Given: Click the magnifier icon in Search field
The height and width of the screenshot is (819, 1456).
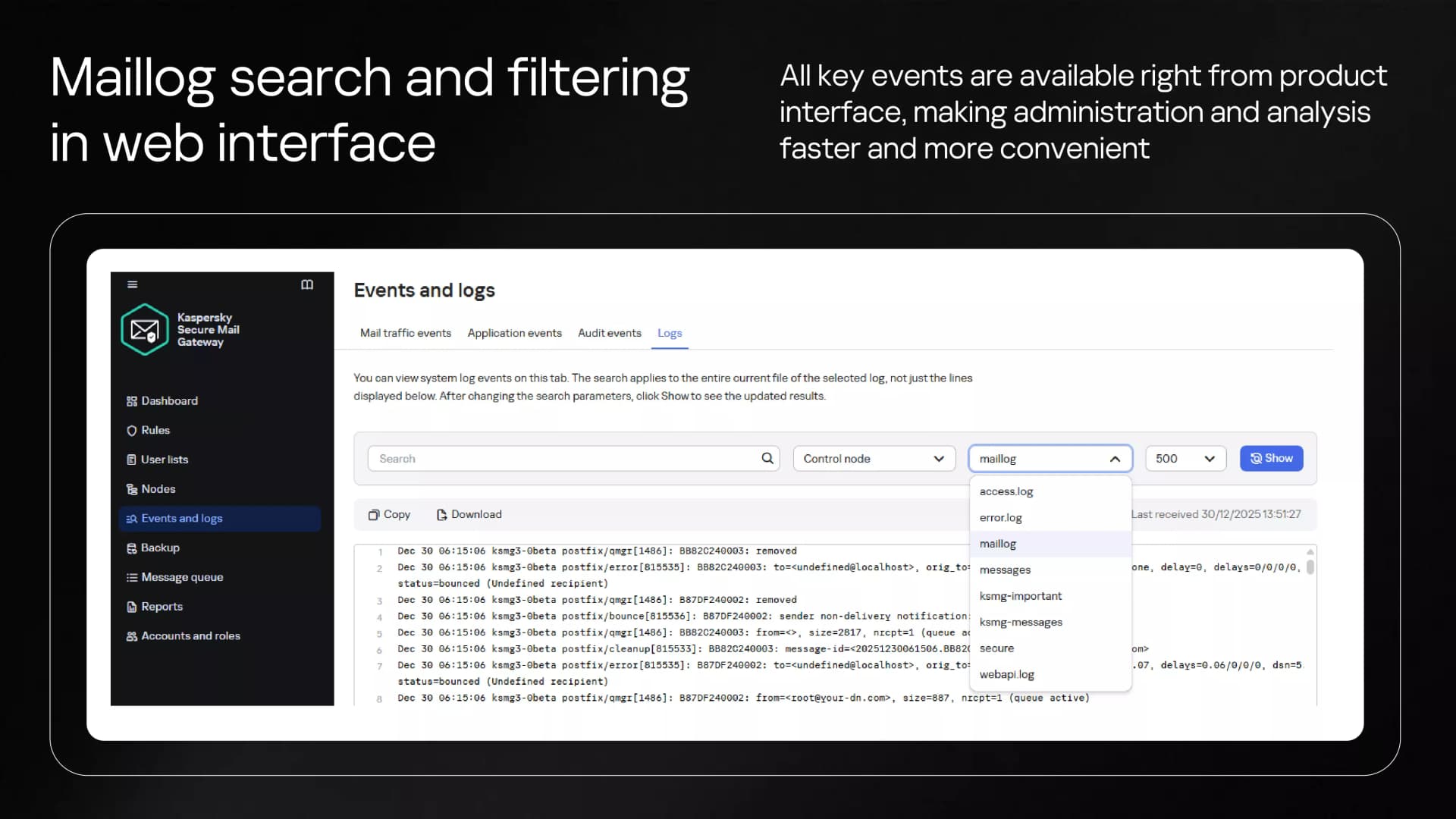Looking at the screenshot, I should point(767,458).
